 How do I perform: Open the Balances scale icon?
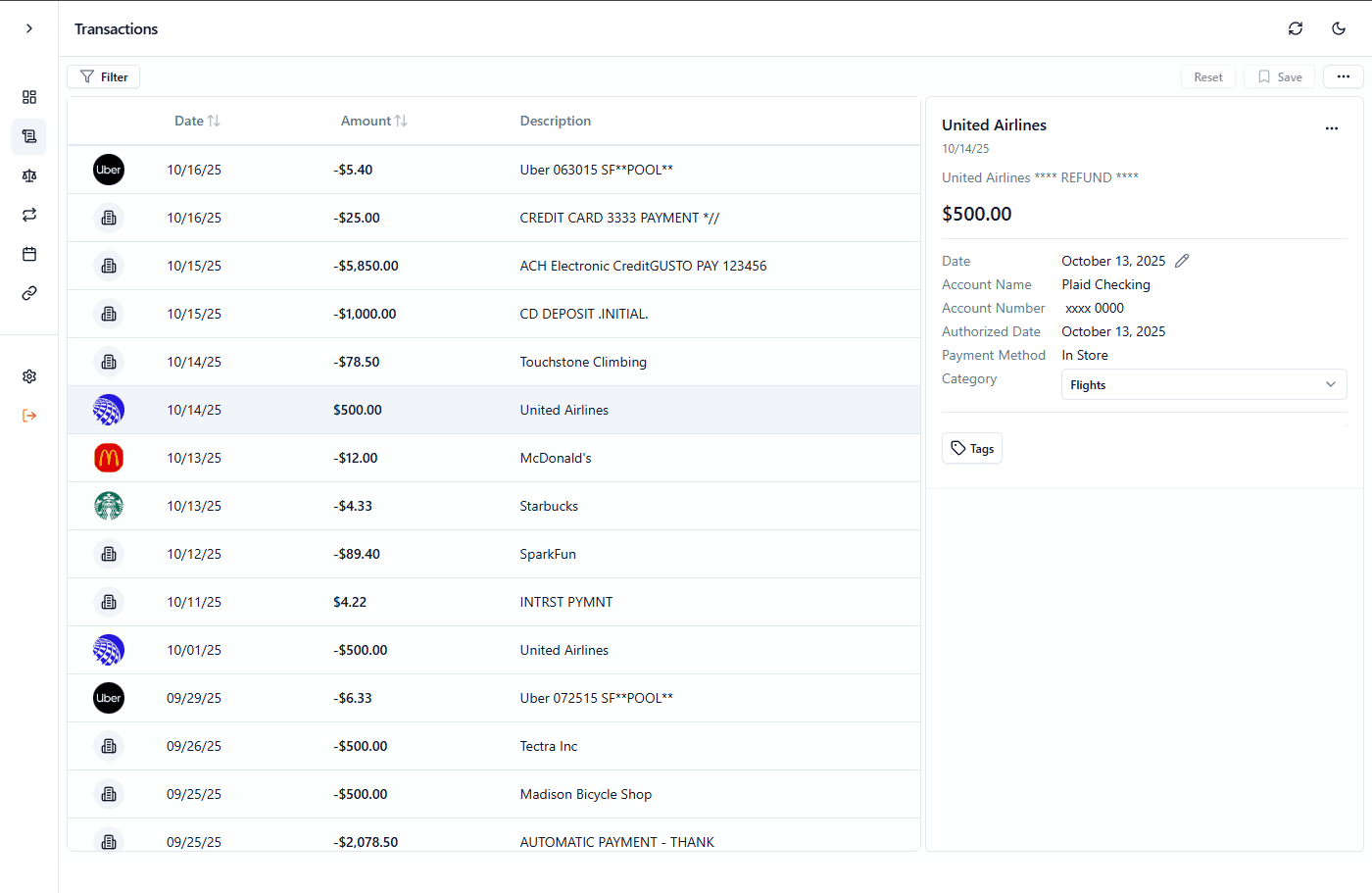coord(29,175)
